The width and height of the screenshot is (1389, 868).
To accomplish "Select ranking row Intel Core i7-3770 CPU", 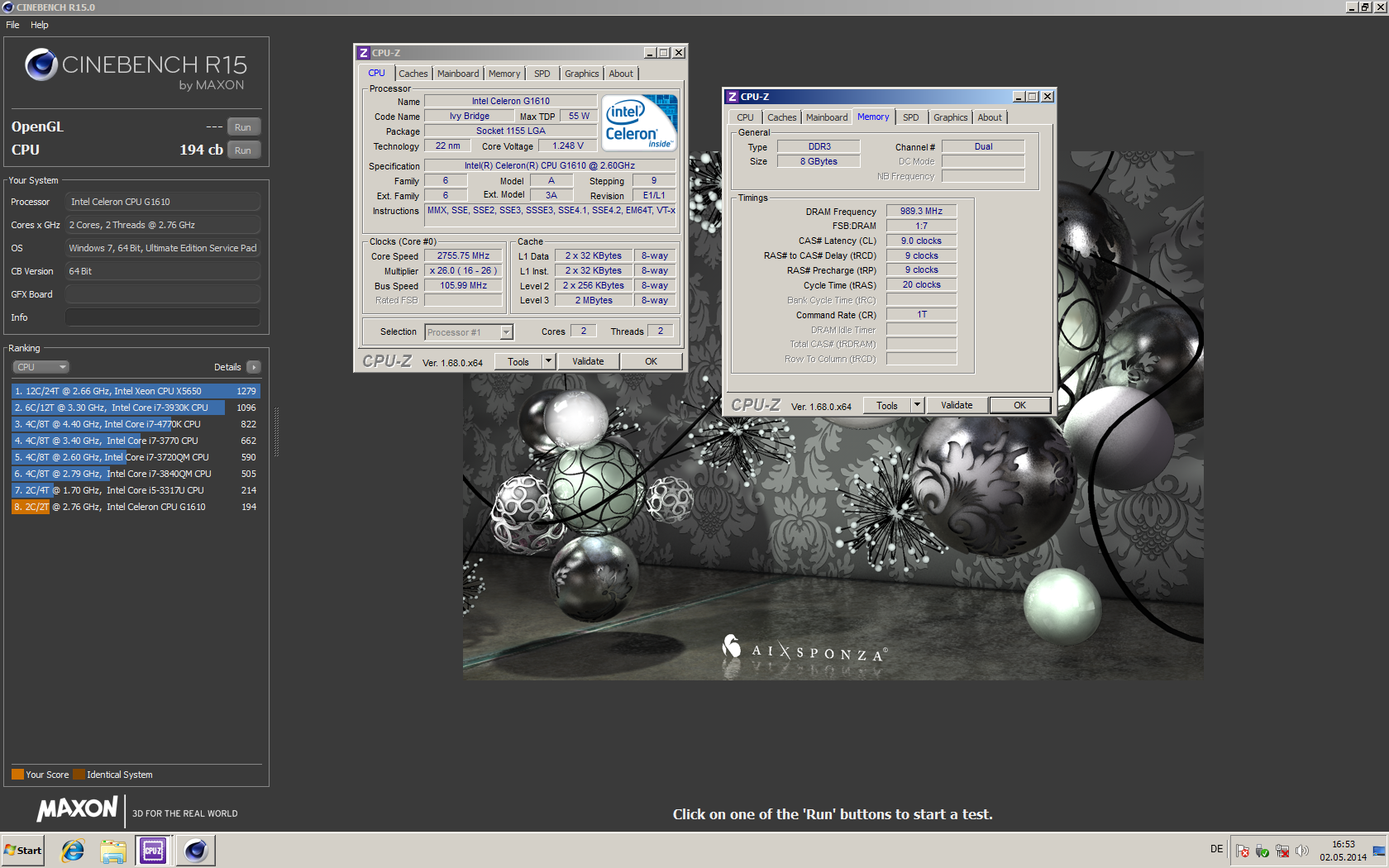I will click(136, 441).
